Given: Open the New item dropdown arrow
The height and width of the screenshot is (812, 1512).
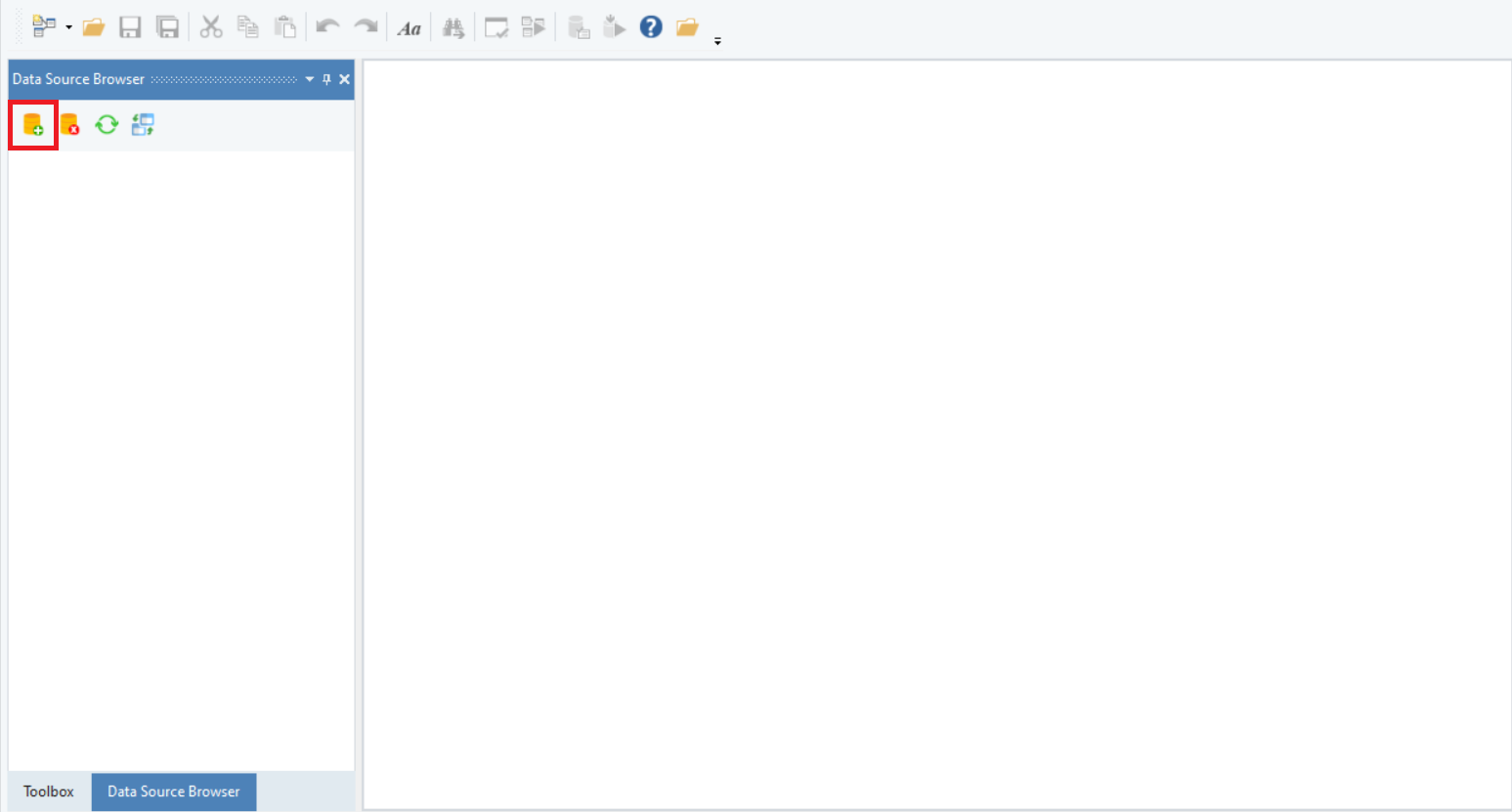Looking at the screenshot, I should point(68,27).
